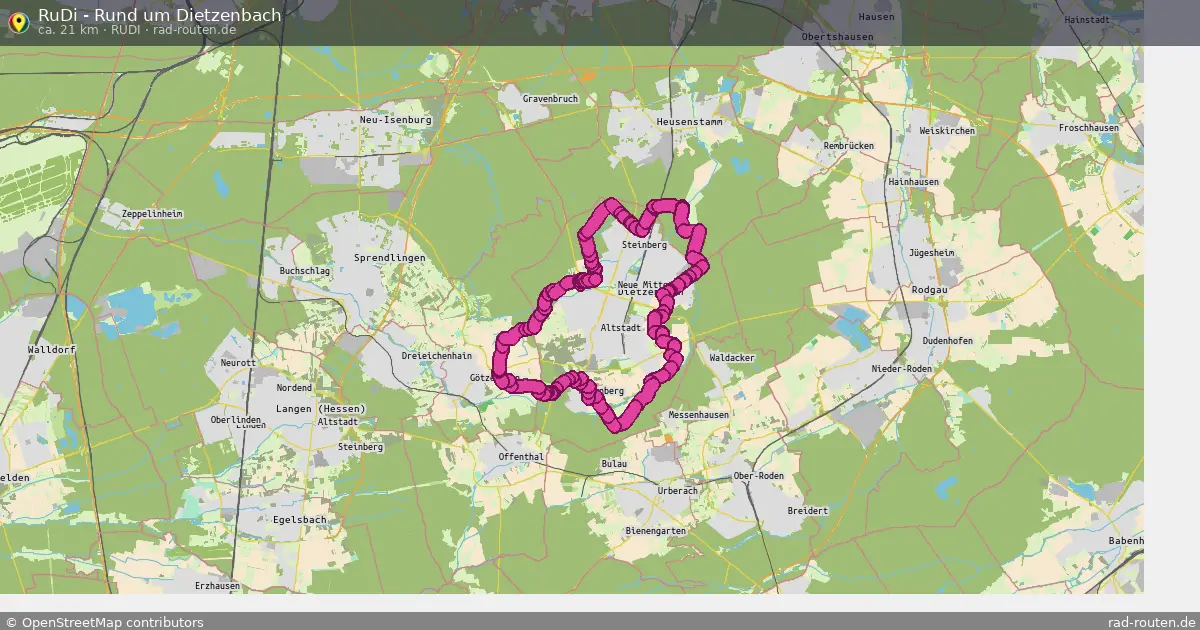Viewport: 1200px width, 630px height.
Task: Click the Ober-Roden map label
Action: 758,476
